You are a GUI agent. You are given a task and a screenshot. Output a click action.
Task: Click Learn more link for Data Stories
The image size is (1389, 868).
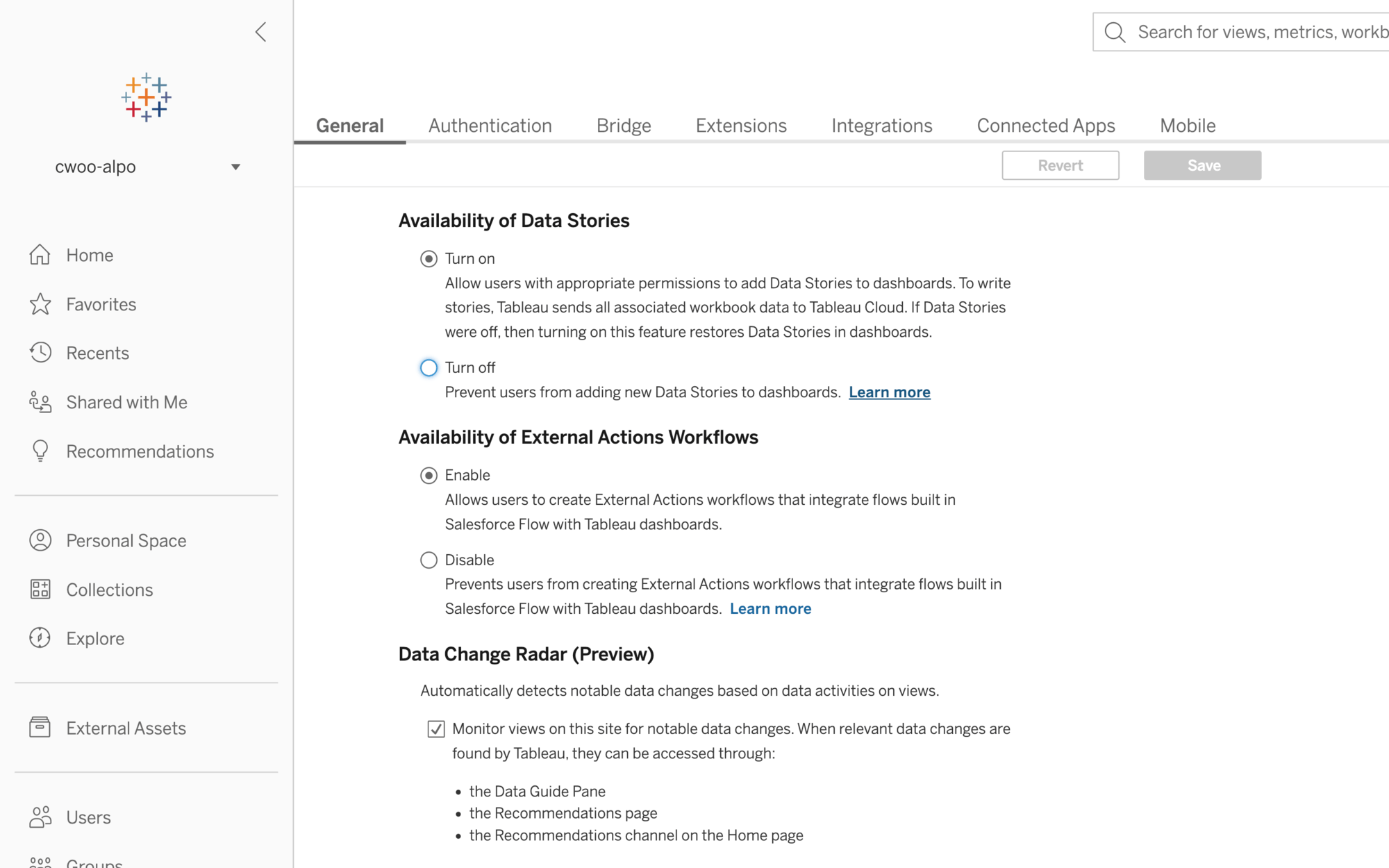[889, 392]
